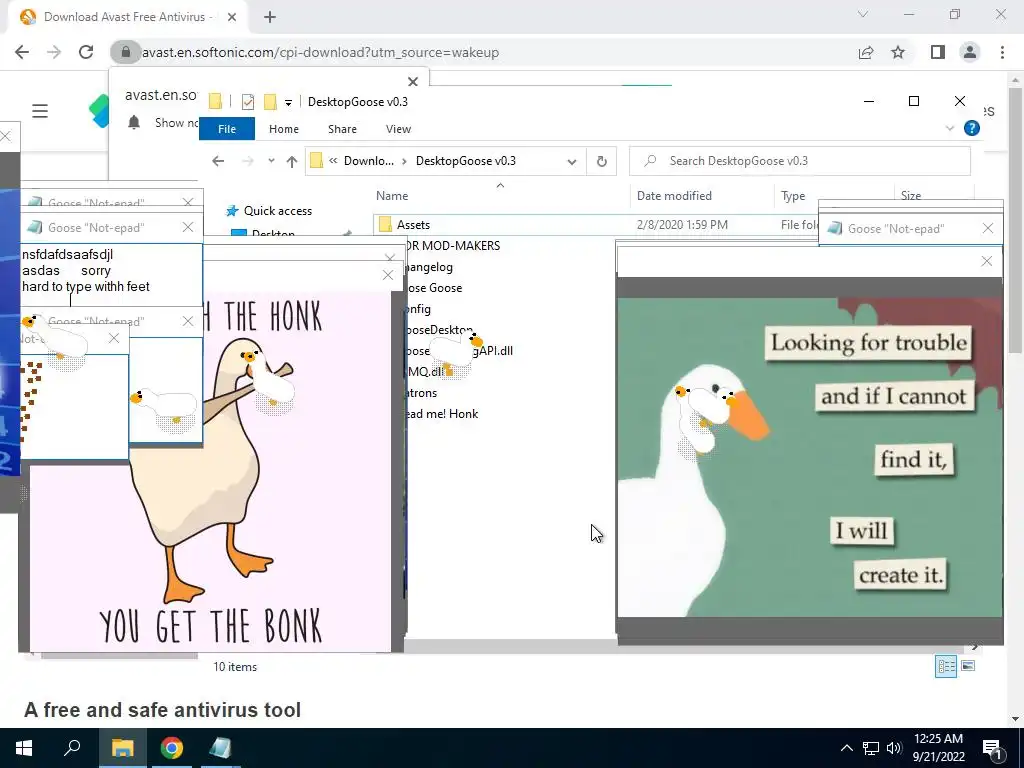
Task: Open the taskbar clock and date
Action: pos(938,748)
